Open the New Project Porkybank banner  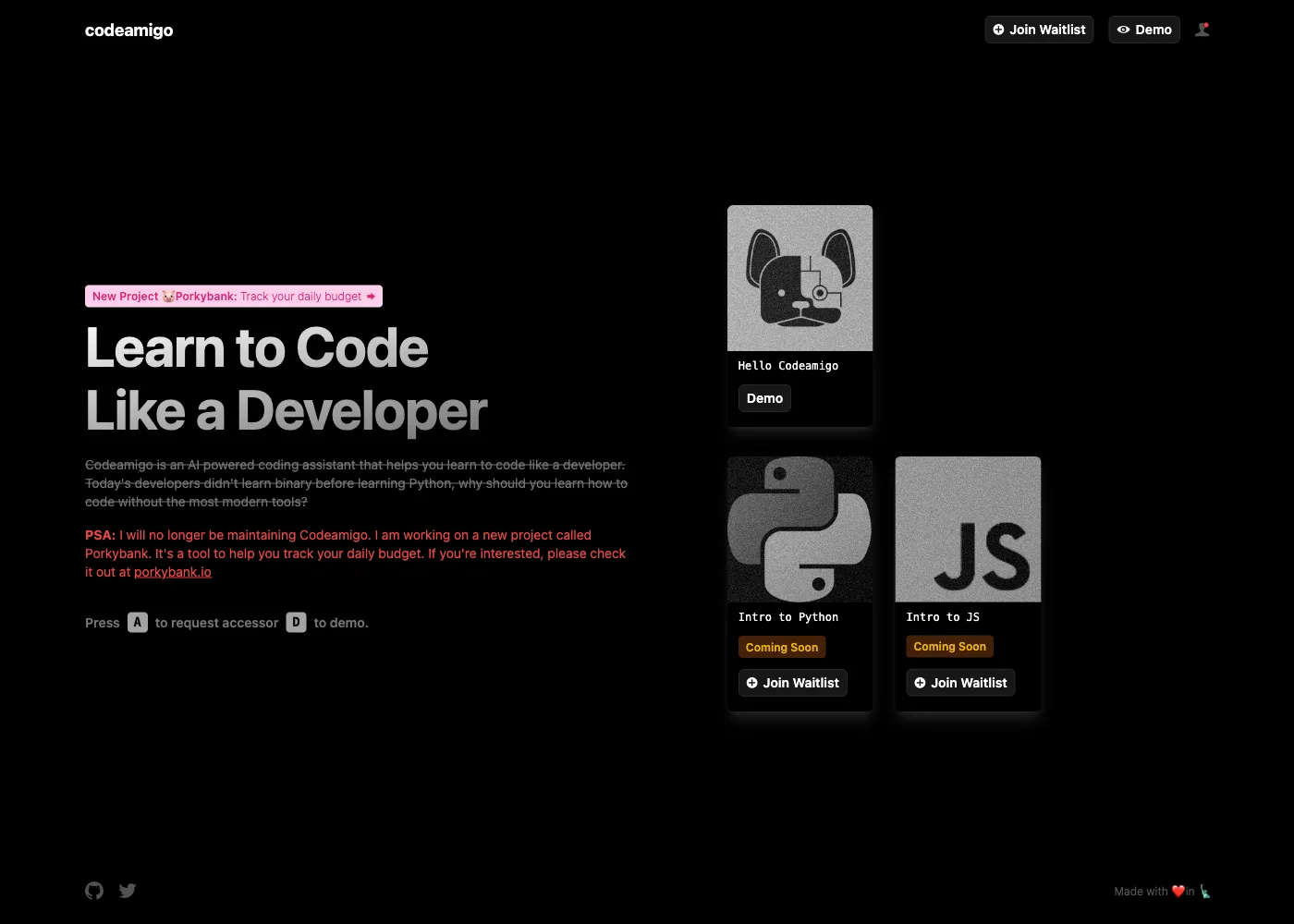point(234,296)
